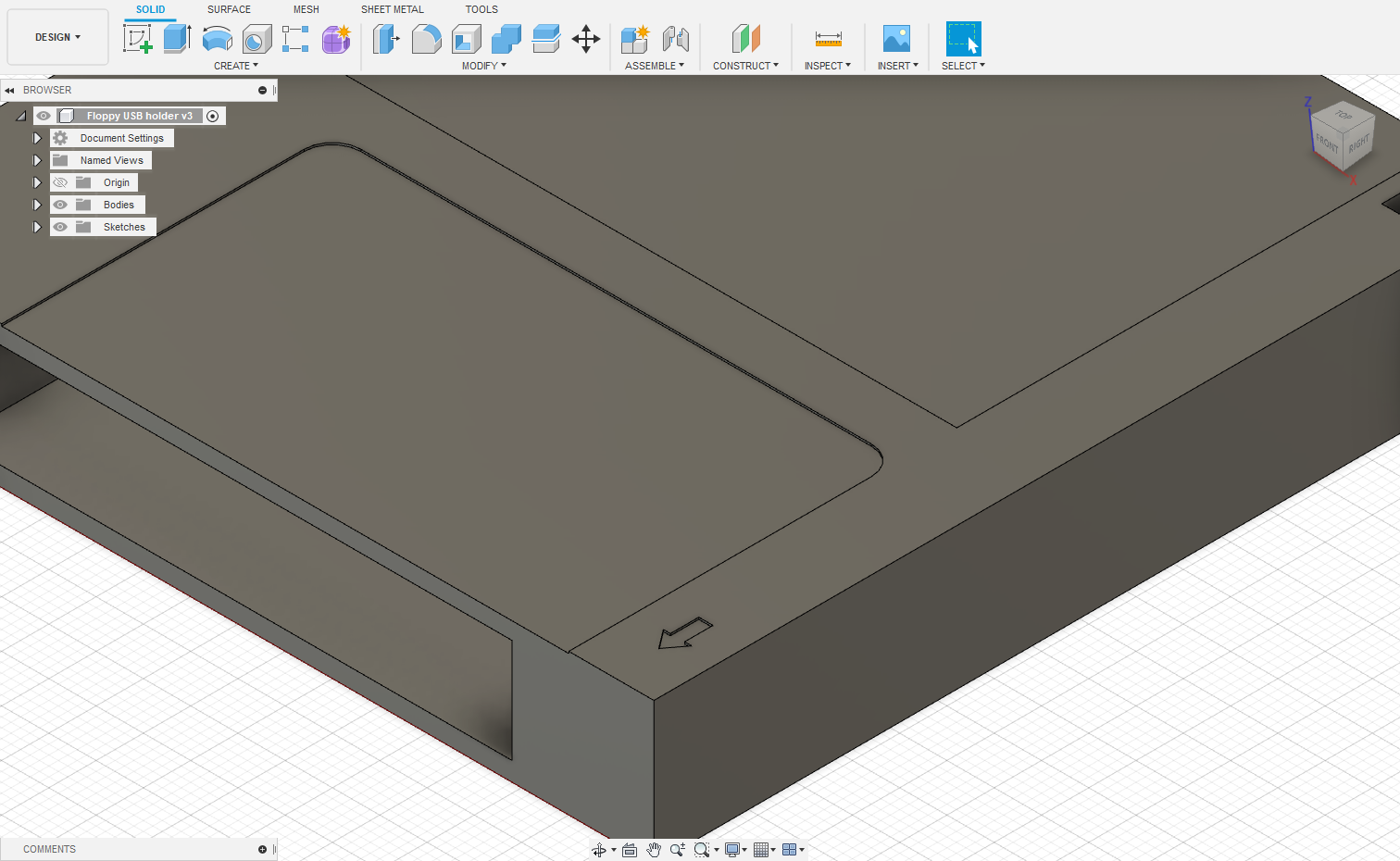Image resolution: width=1400 pixels, height=861 pixels.
Task: Launch the purple Create Form tool
Action: coord(336,39)
